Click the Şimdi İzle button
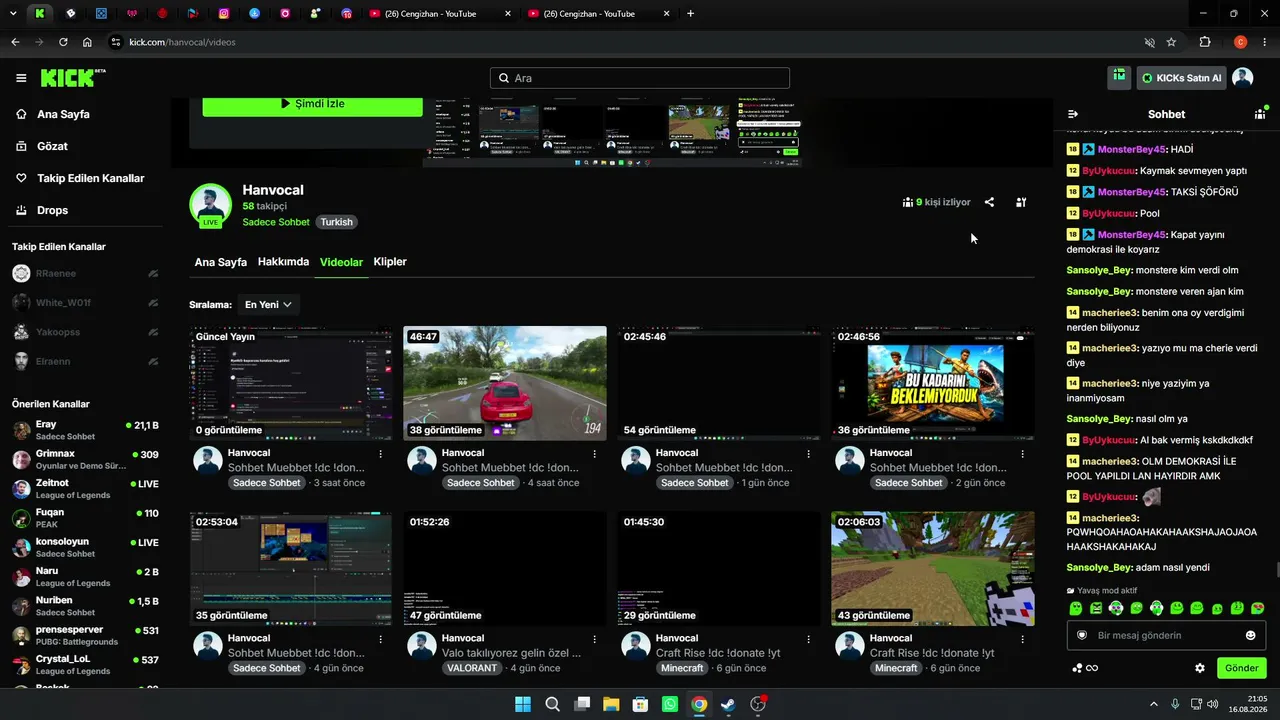The height and width of the screenshot is (720, 1280). (313, 104)
